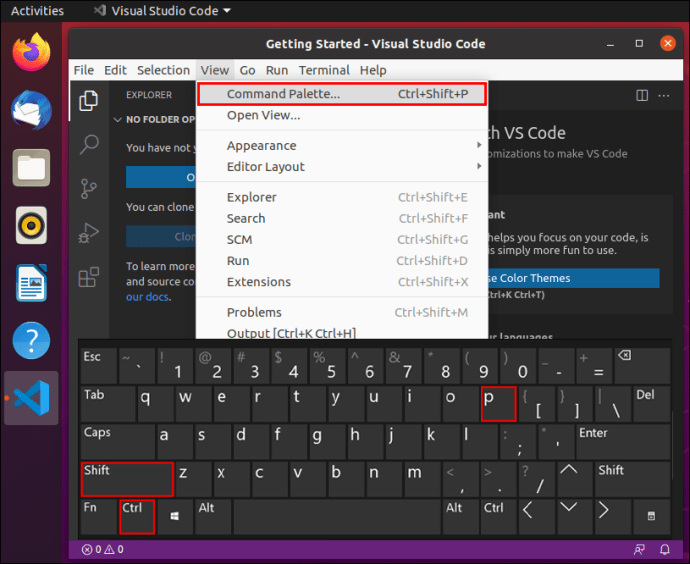Open the Edit menu
Viewport: 690px width, 564px height.
pyautogui.click(x=115, y=70)
